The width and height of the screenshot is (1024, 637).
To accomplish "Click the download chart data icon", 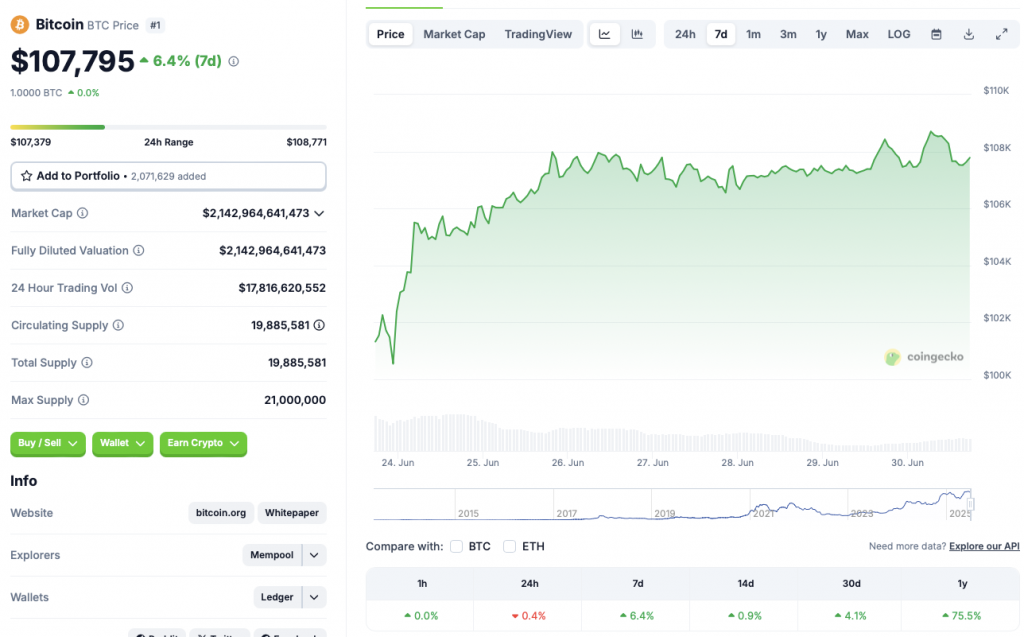I will 968,34.
